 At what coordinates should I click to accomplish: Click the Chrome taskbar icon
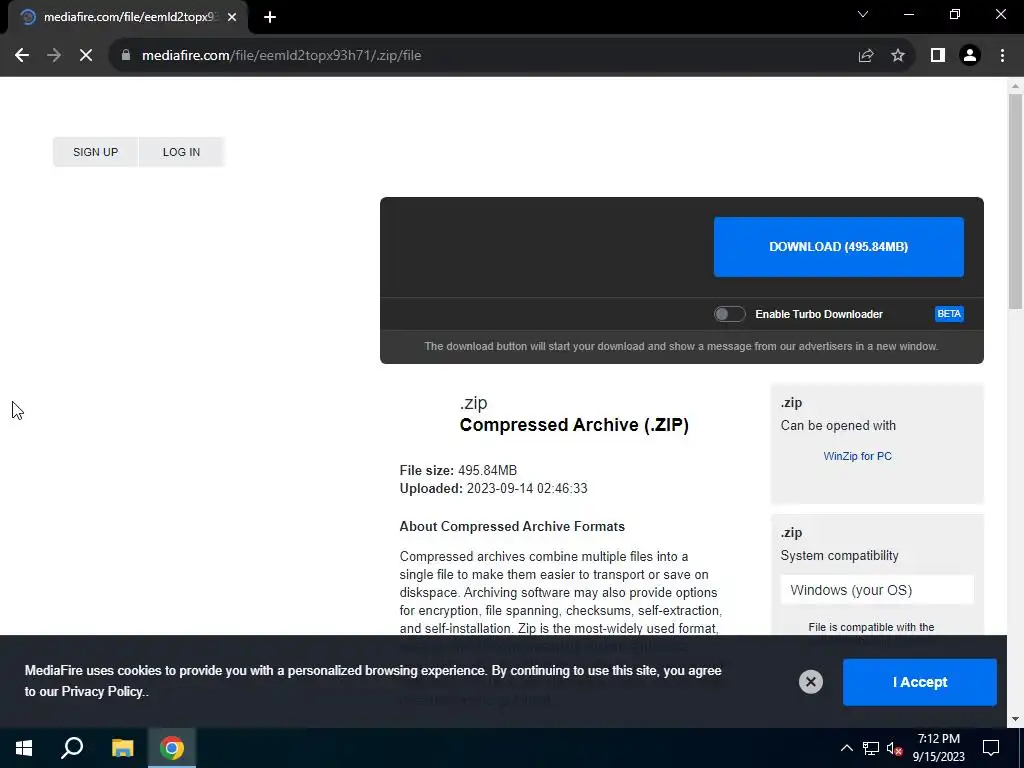coord(172,748)
